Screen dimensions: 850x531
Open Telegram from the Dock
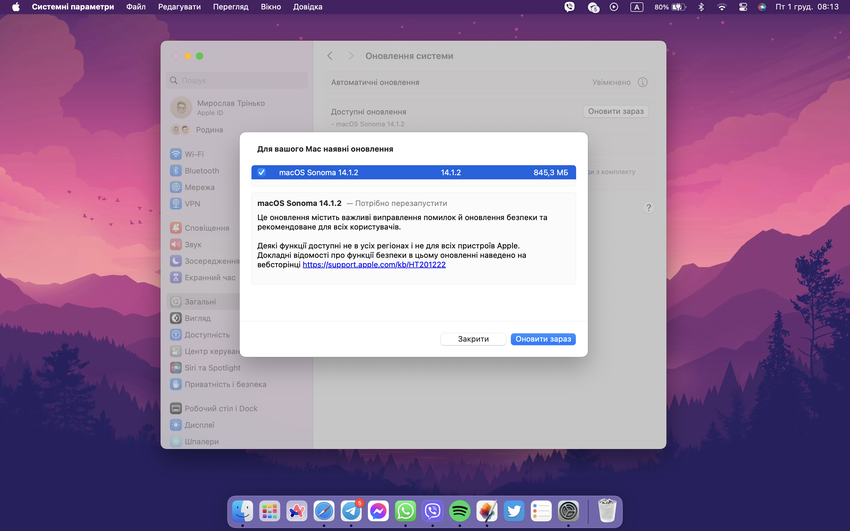[351, 511]
